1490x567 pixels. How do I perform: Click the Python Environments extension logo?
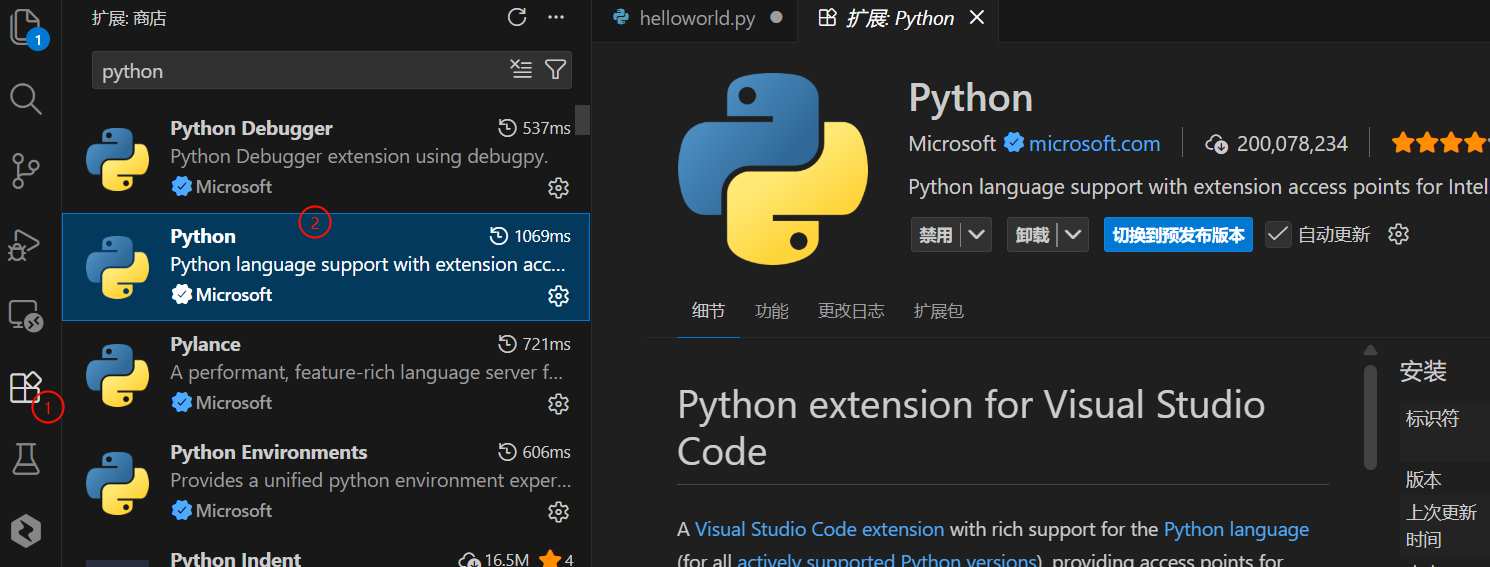(118, 483)
